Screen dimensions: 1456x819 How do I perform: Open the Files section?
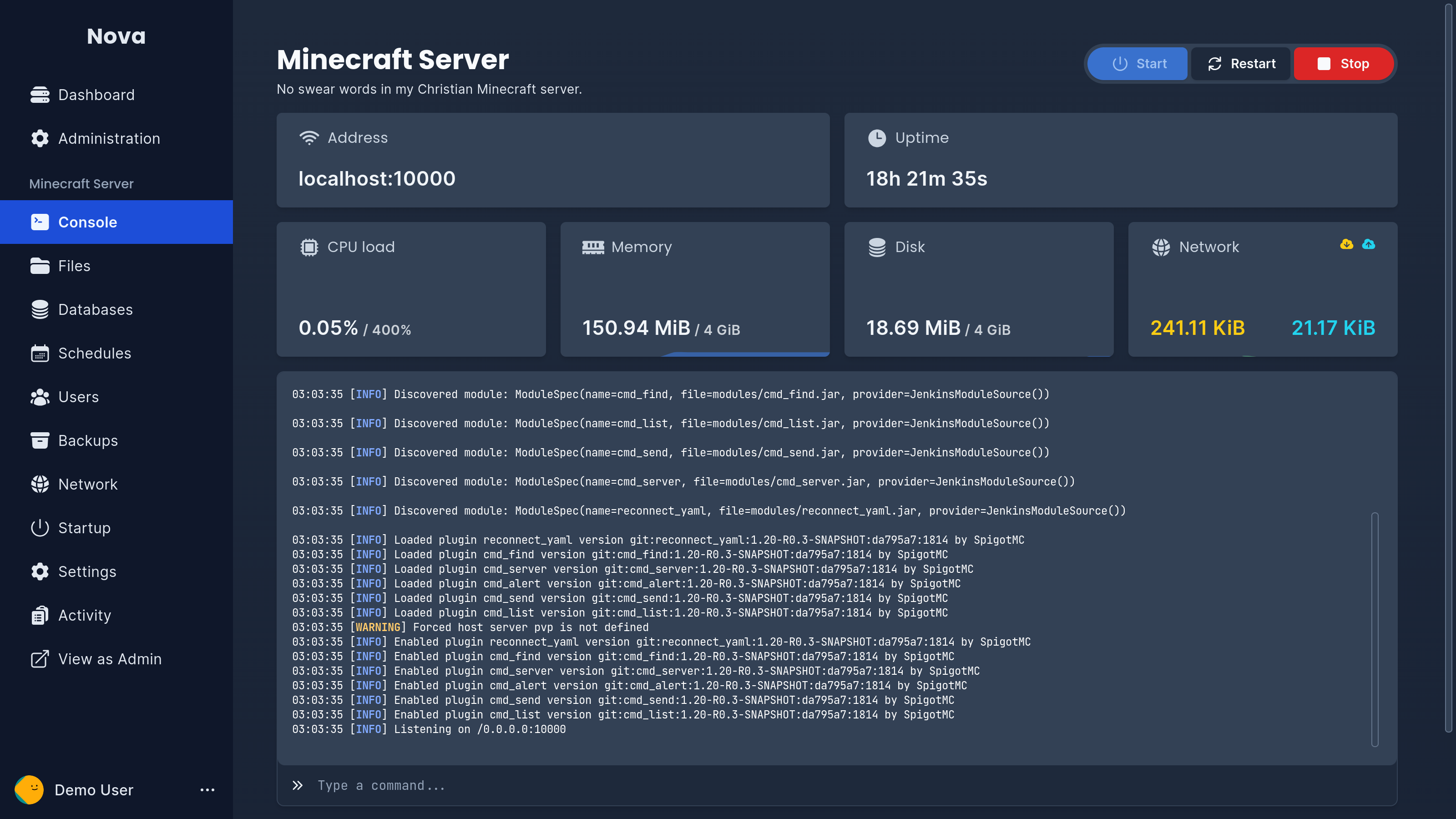point(116,266)
